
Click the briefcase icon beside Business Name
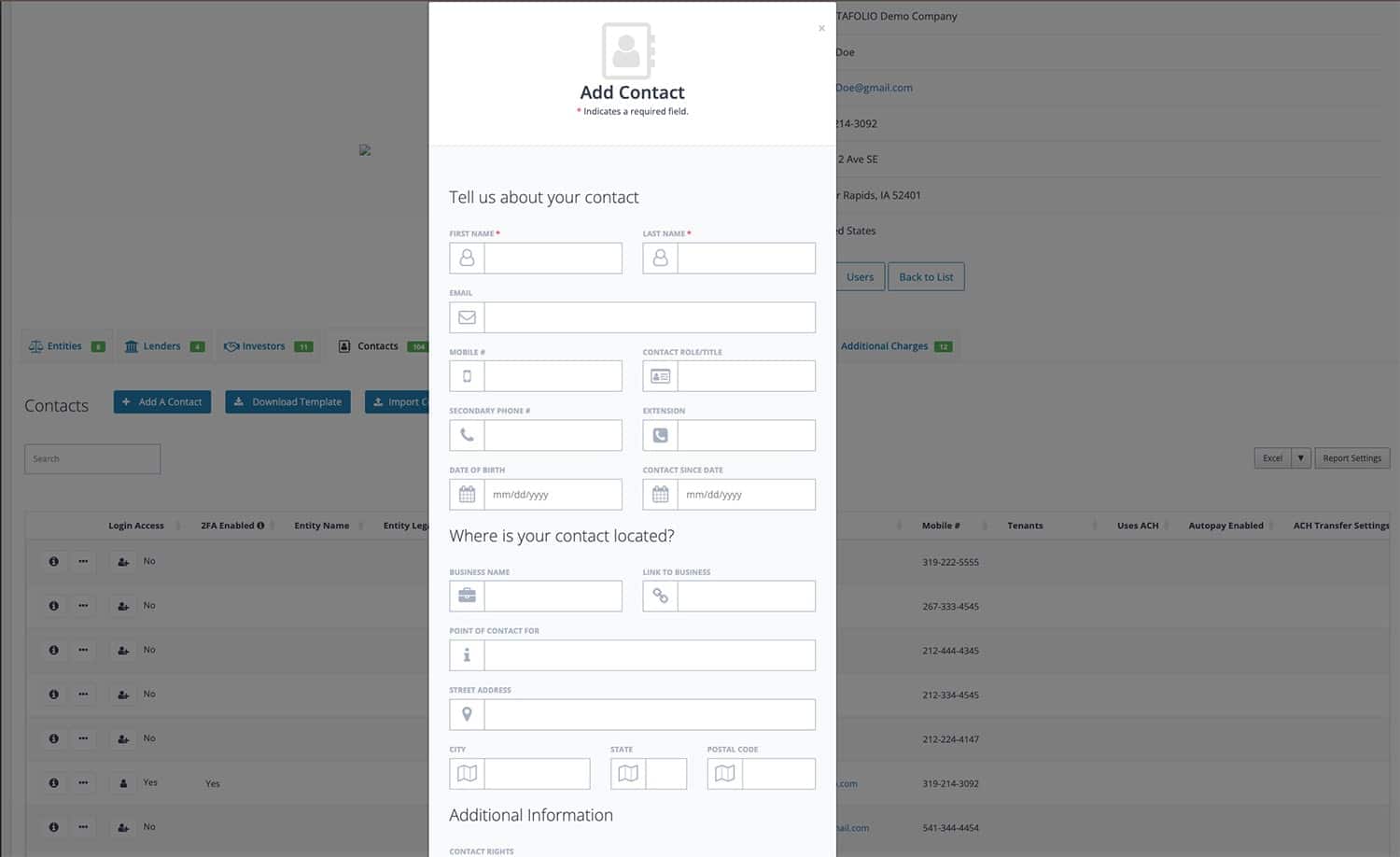pyautogui.click(x=467, y=596)
